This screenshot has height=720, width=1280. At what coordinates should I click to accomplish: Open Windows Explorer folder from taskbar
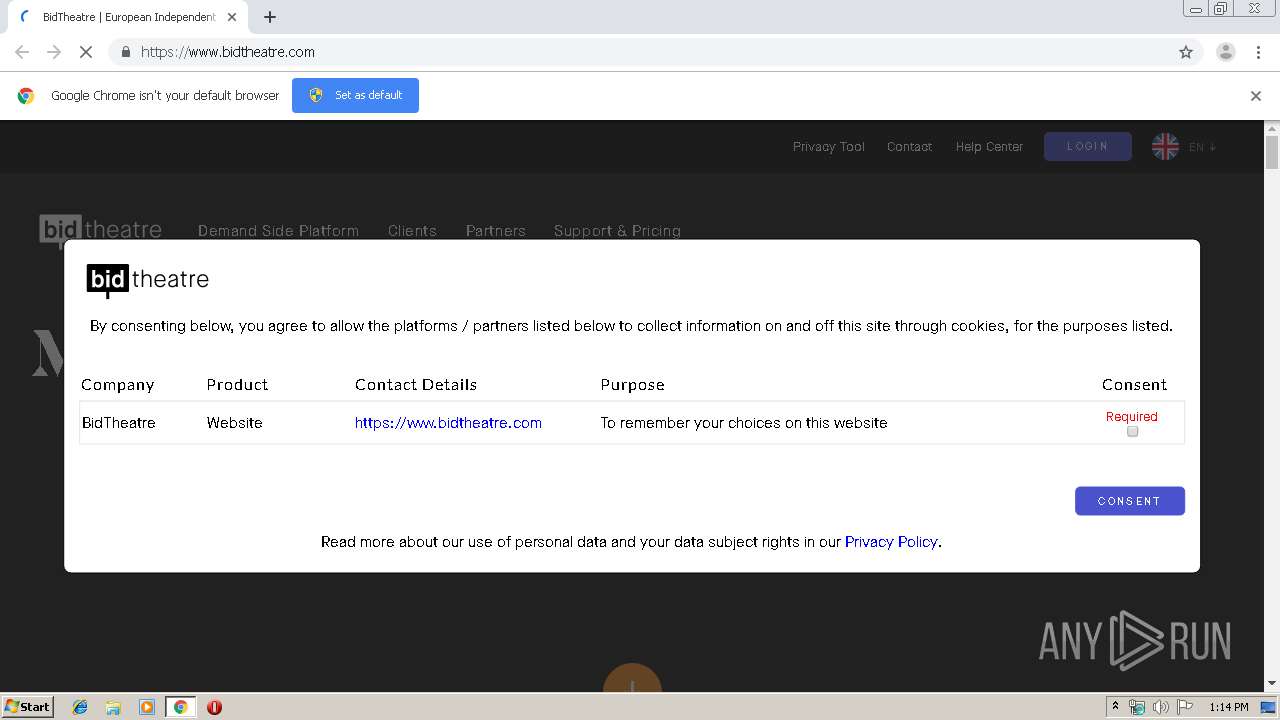coord(113,707)
